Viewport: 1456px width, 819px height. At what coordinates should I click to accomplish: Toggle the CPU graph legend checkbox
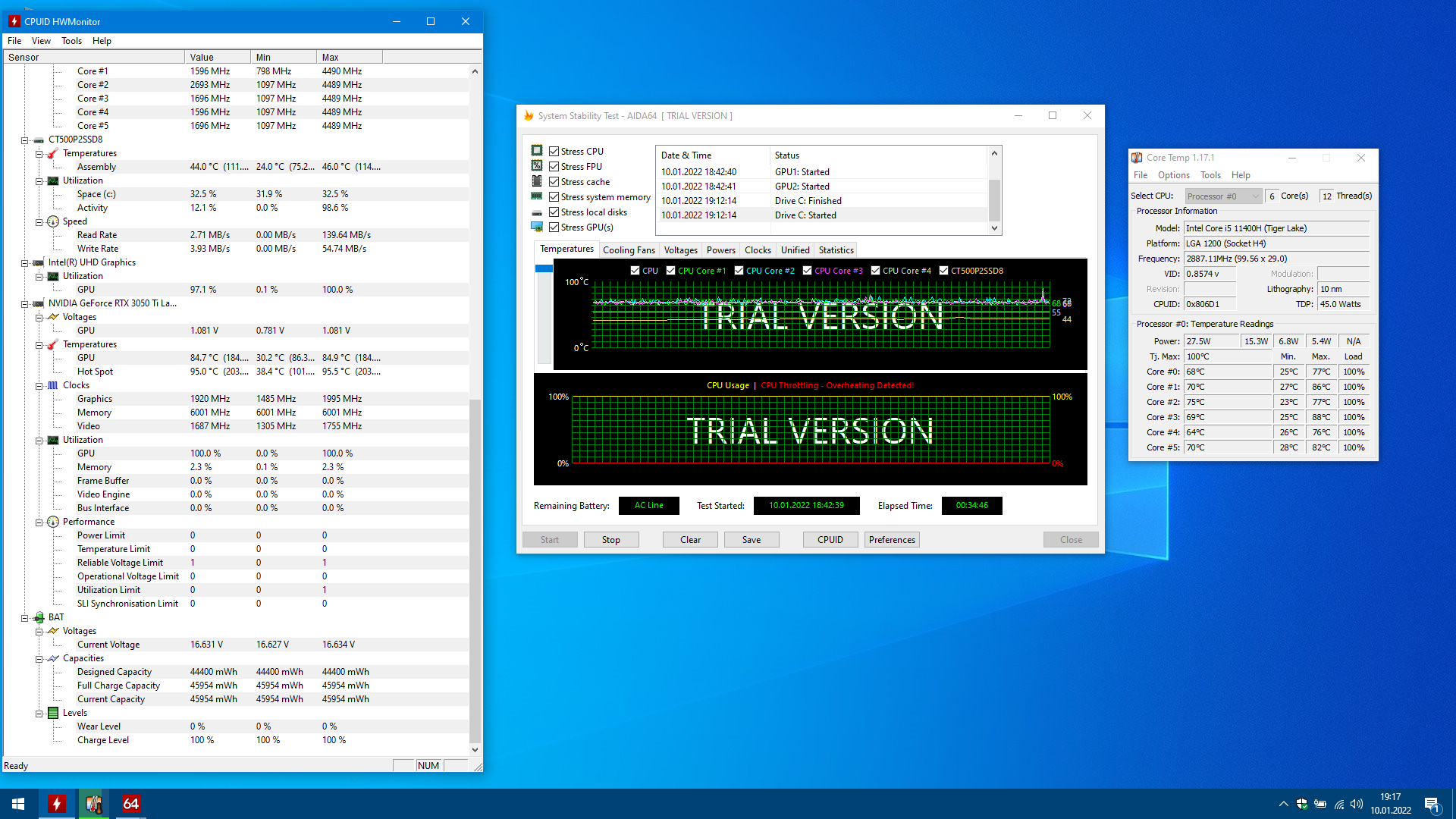pos(635,270)
